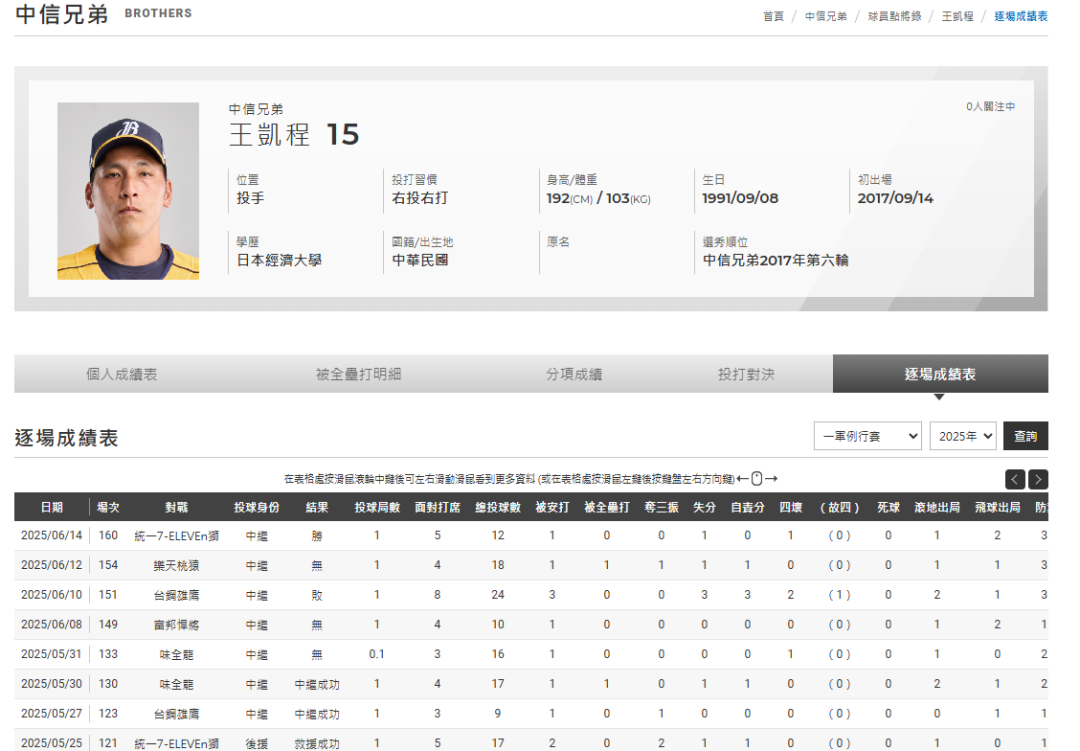Click the 日期 column header

(x=52, y=507)
